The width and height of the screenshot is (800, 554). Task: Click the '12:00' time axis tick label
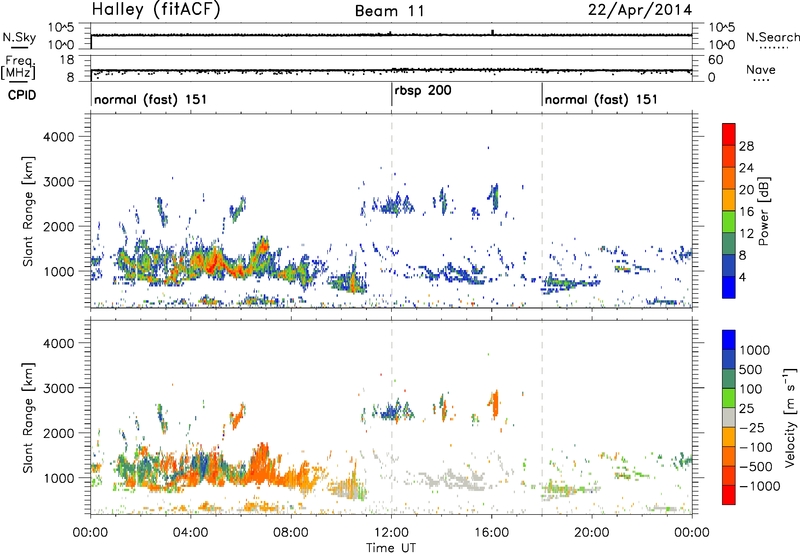[391, 533]
